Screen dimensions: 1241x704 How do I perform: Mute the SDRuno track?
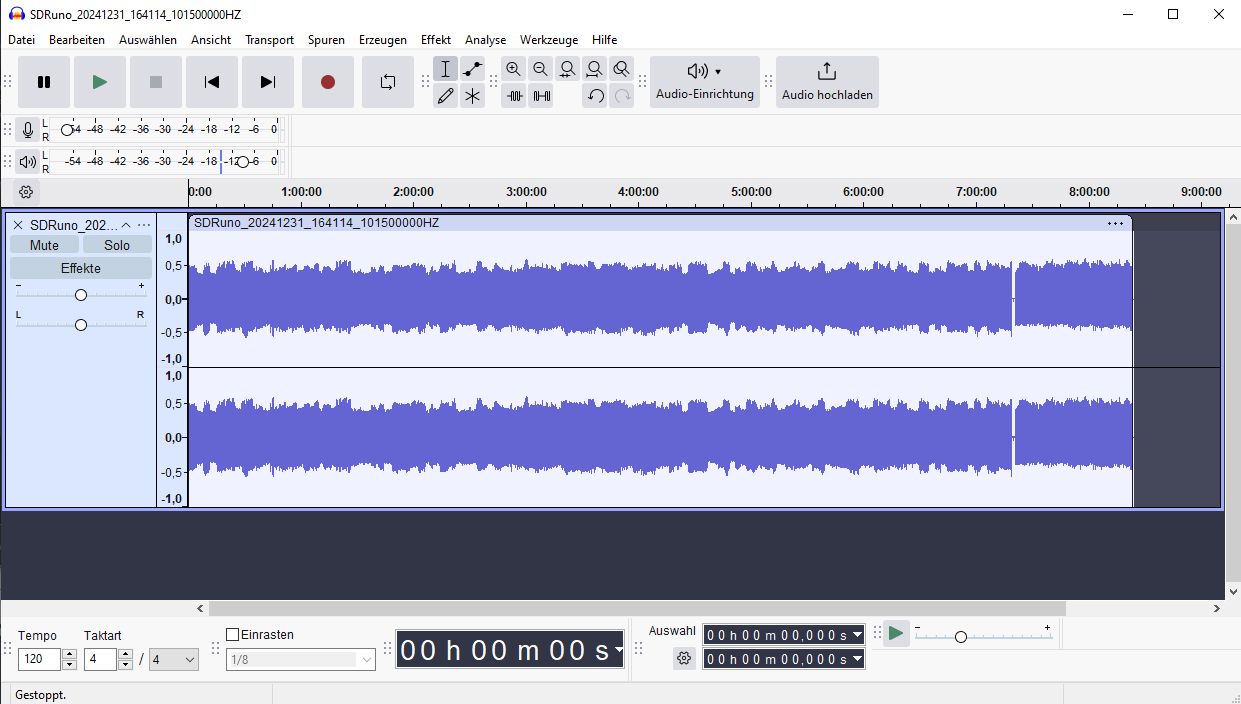click(x=44, y=245)
